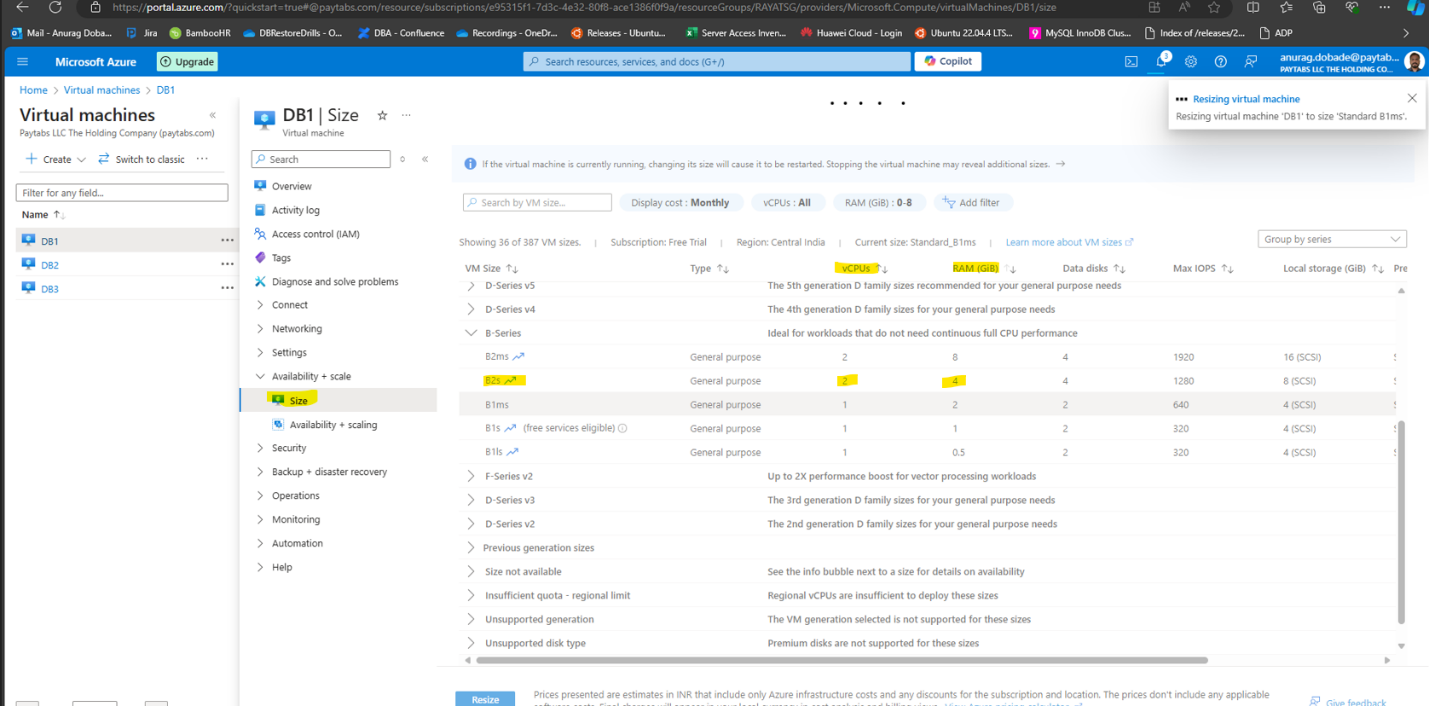Refresh the browser page

point(54,7)
